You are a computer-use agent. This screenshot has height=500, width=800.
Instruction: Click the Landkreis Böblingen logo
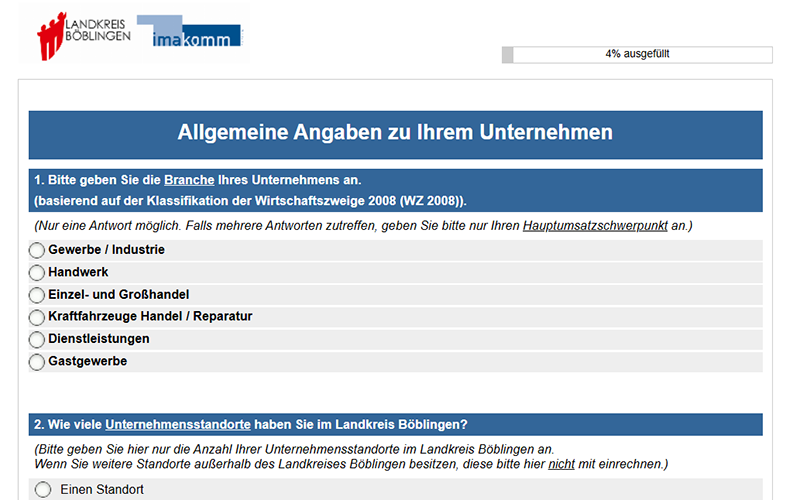(x=83, y=35)
